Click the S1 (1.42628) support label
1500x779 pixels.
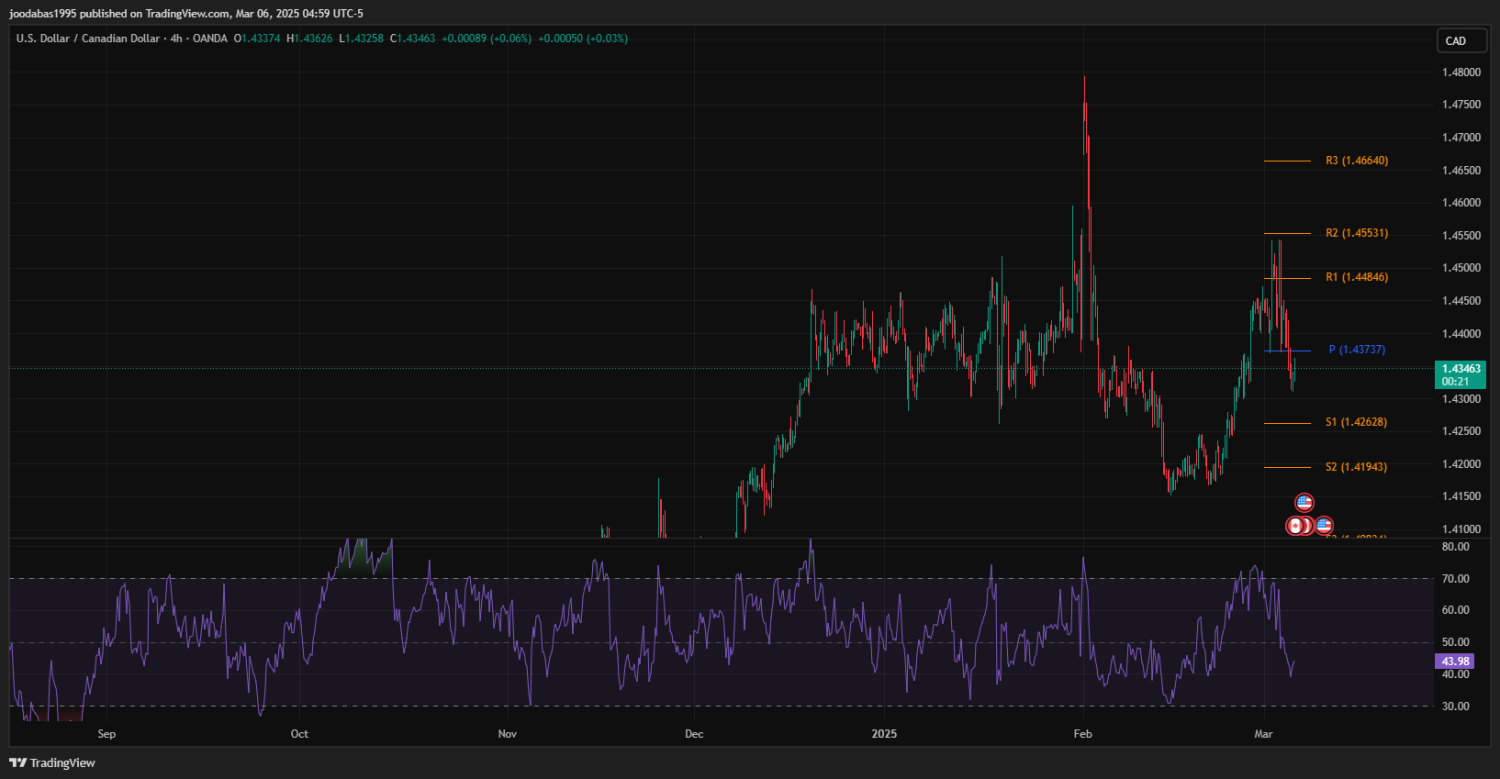[x=1356, y=423]
